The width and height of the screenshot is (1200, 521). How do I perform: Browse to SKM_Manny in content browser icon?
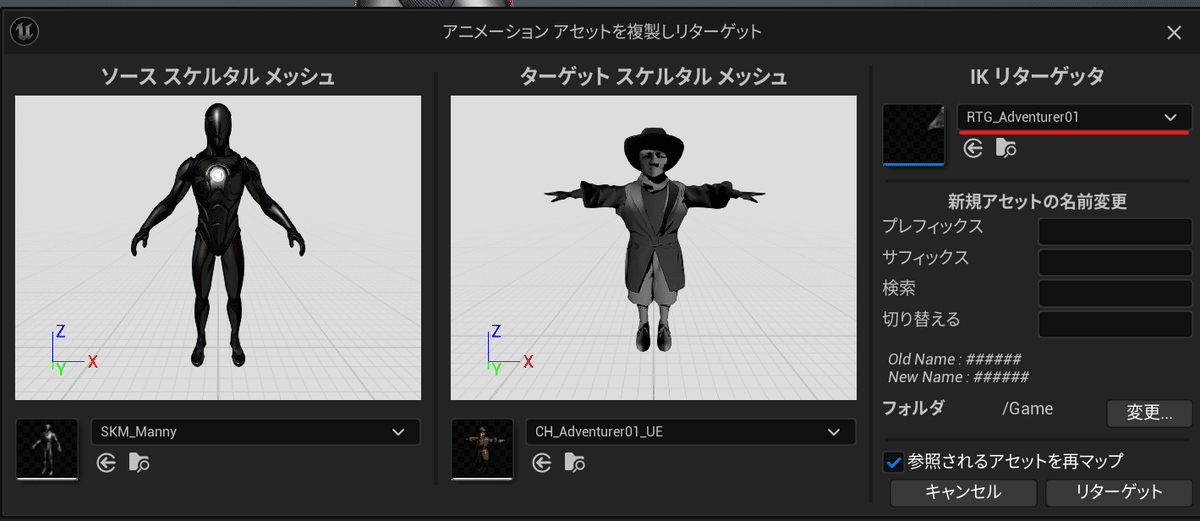[x=139, y=463]
